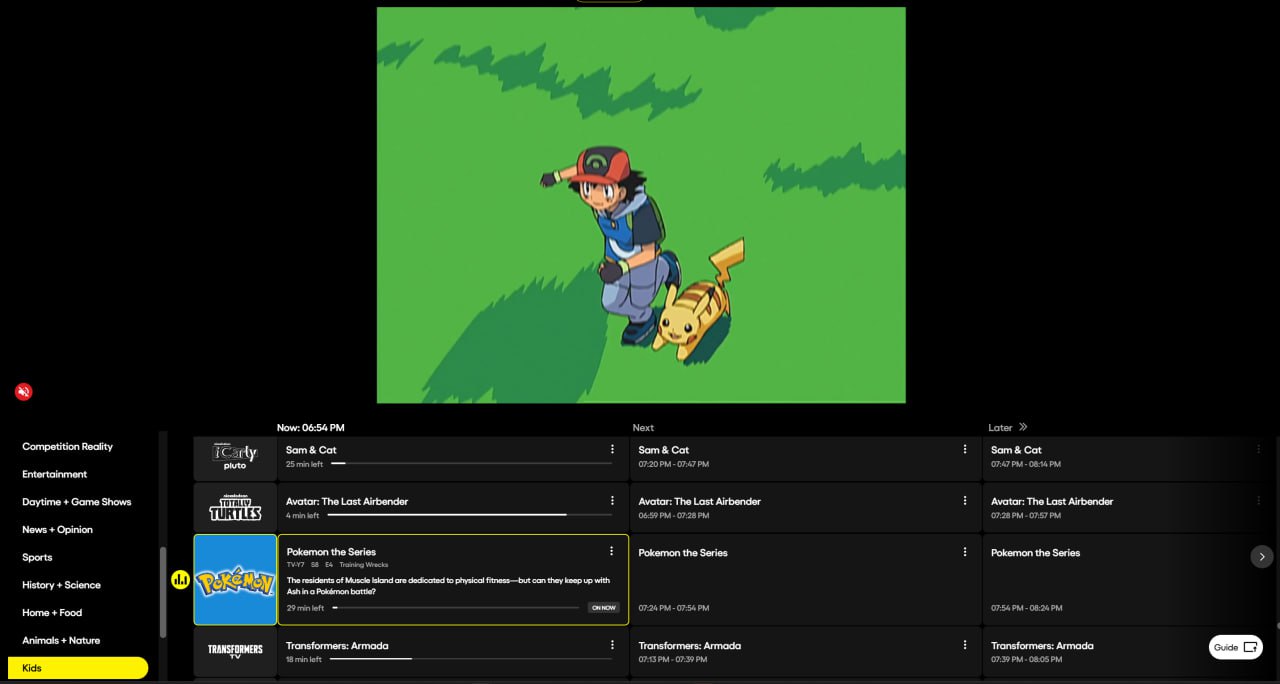Click the iCarly Pluto channel logo

pyautogui.click(x=235, y=457)
